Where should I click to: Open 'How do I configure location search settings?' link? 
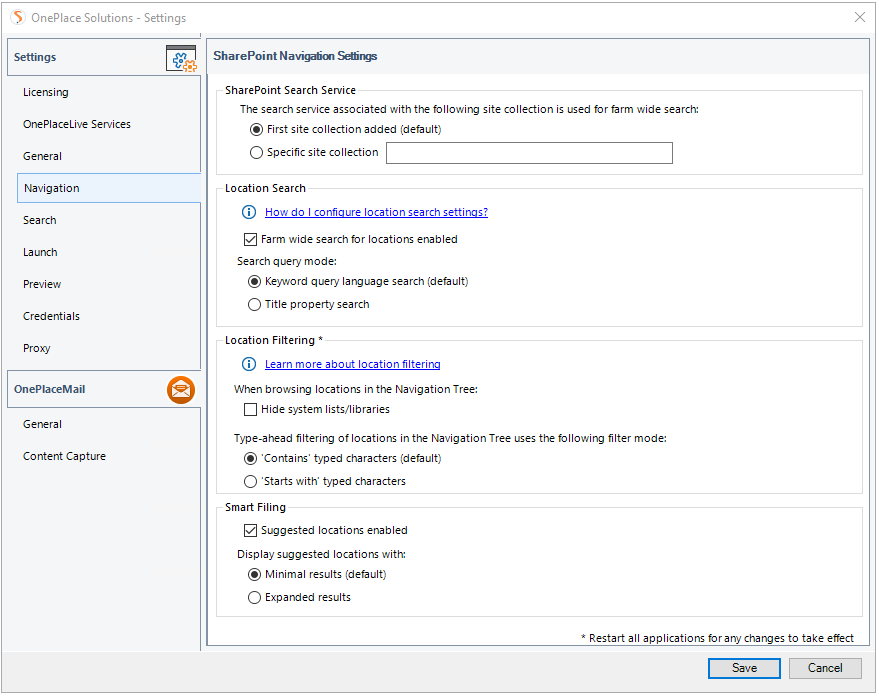376,212
